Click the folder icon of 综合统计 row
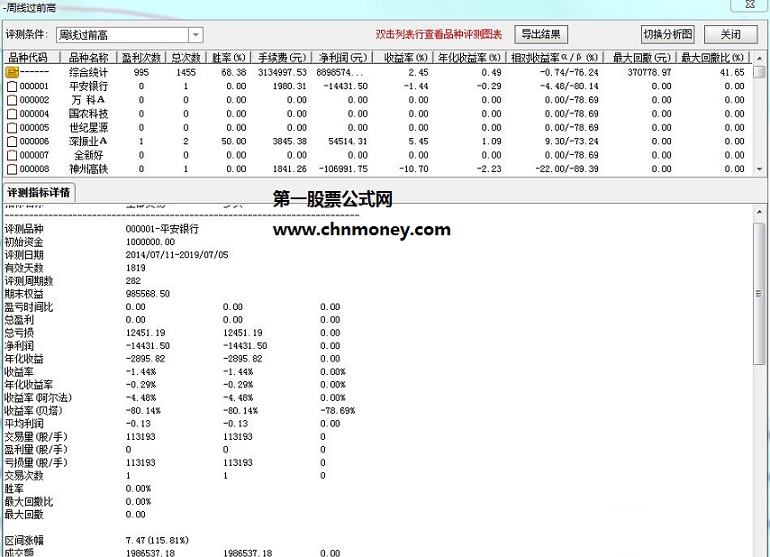Image resolution: width=770 pixels, height=557 pixels. click(12, 72)
